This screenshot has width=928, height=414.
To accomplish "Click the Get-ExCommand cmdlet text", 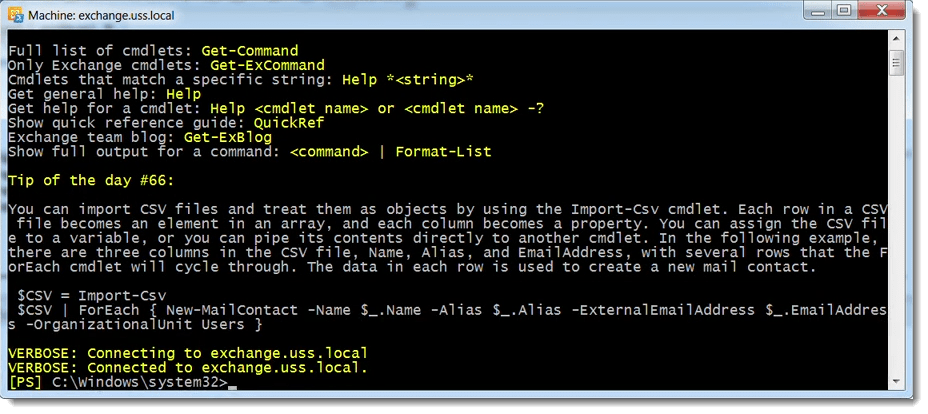I will click(263, 65).
